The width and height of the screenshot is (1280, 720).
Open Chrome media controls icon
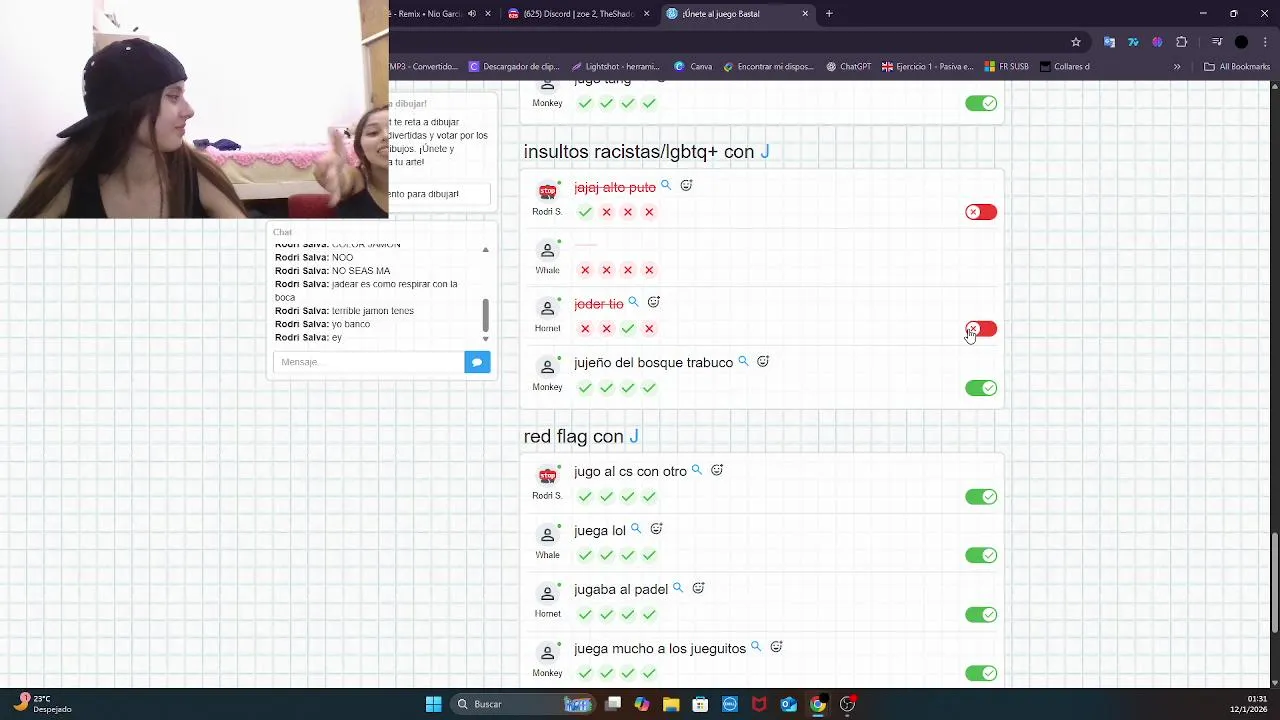click(x=1217, y=42)
